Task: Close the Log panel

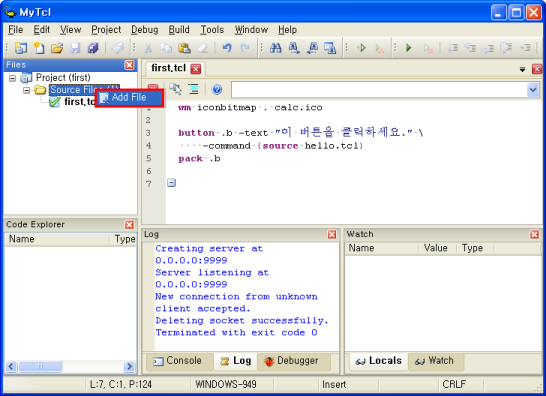Action: coord(332,234)
